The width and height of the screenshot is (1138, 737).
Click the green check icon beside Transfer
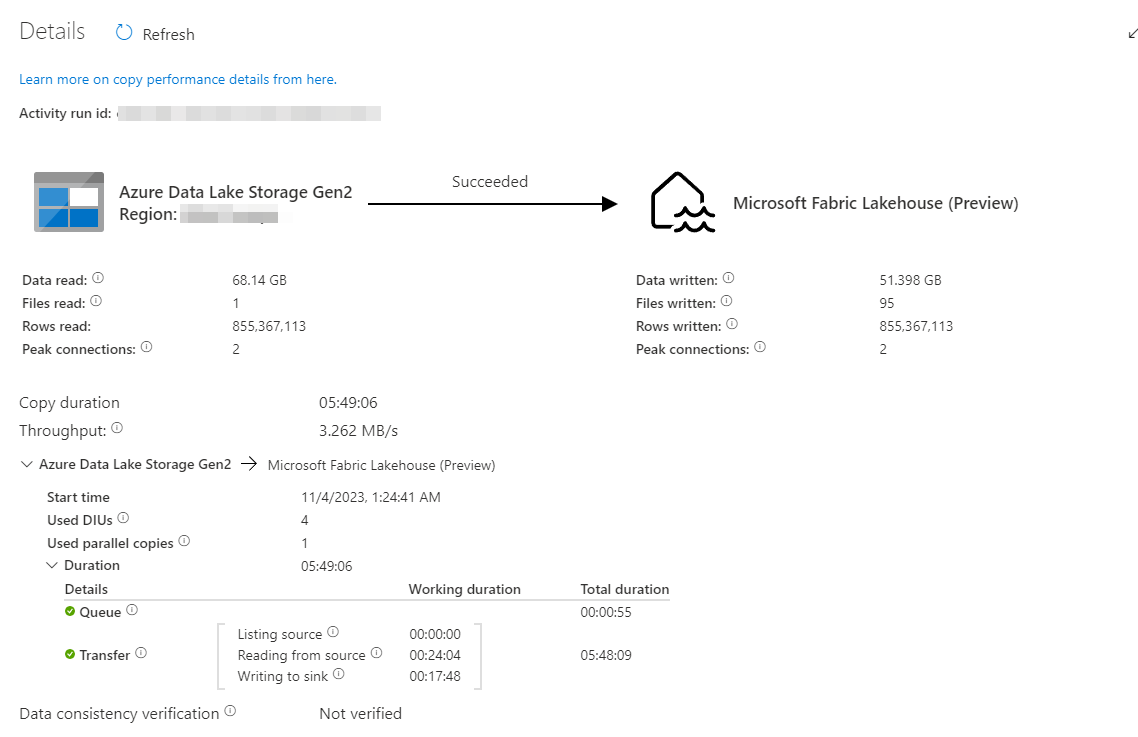(x=70, y=654)
